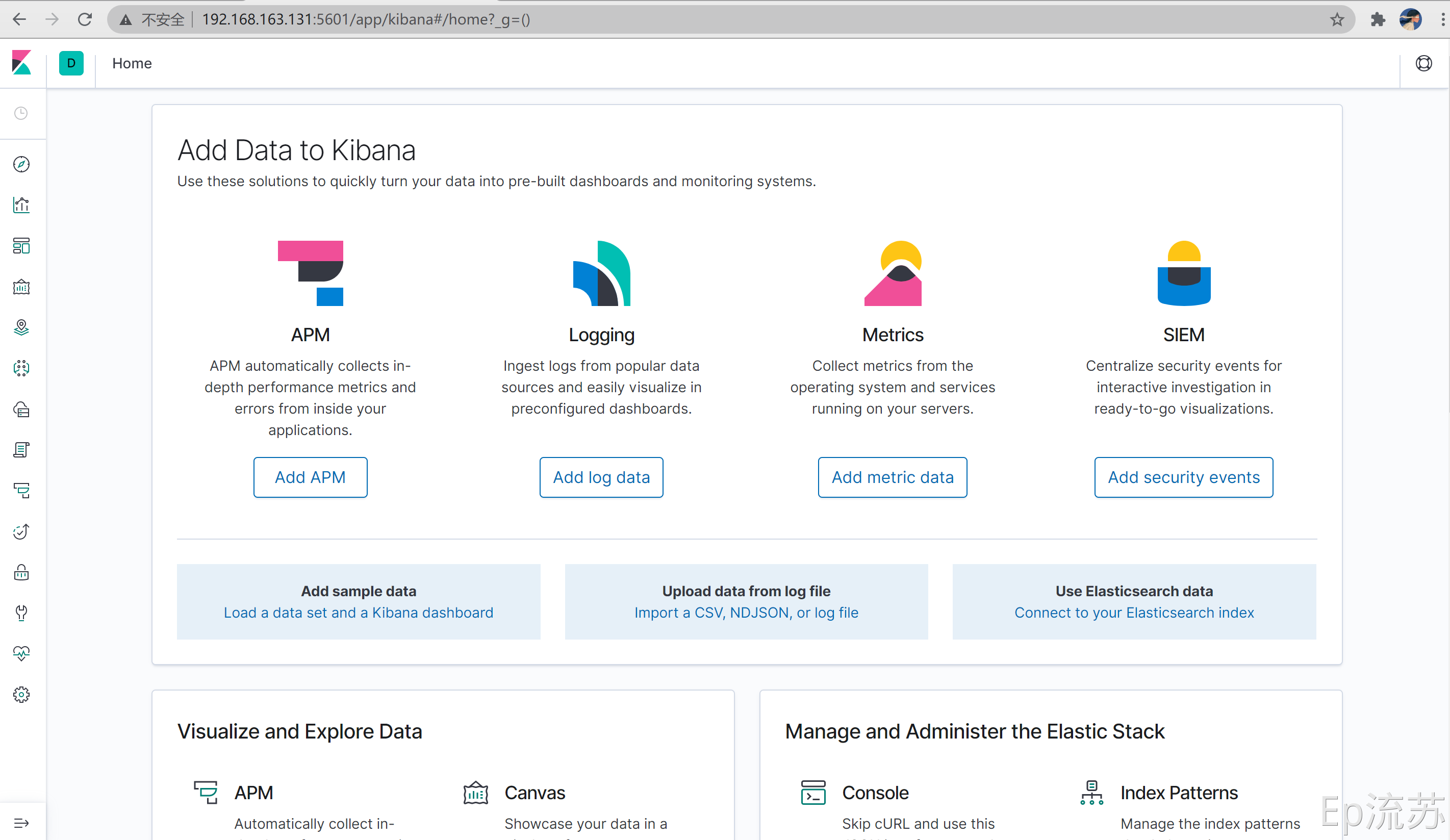Image resolution: width=1450 pixels, height=840 pixels.
Task: Select Add metric data option
Action: [x=892, y=477]
